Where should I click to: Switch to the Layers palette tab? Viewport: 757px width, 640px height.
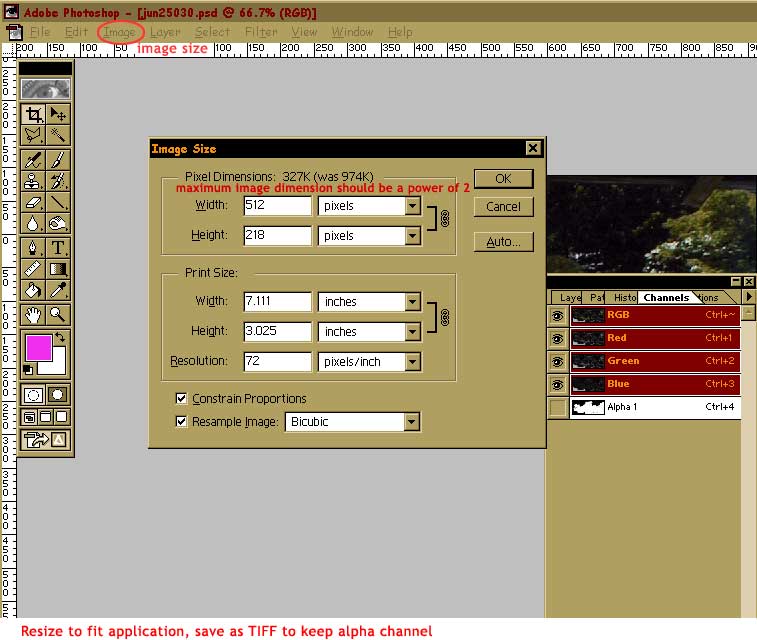tap(569, 297)
